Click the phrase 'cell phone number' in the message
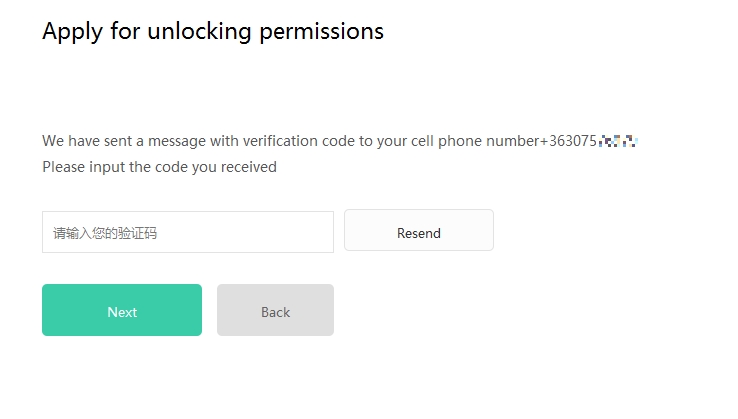738x419 pixels. click(x=475, y=141)
